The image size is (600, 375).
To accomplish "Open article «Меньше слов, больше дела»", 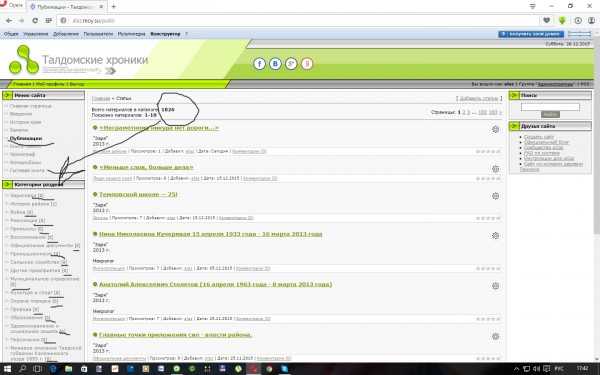I will tap(146, 167).
